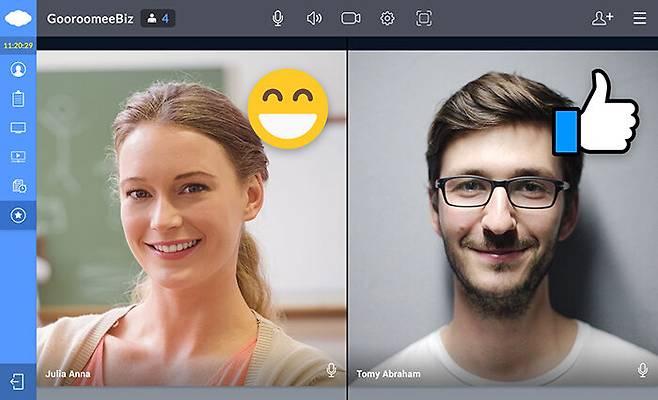The width and height of the screenshot is (658, 400).
Task: Open the hamburger menu
Action: pos(639,18)
